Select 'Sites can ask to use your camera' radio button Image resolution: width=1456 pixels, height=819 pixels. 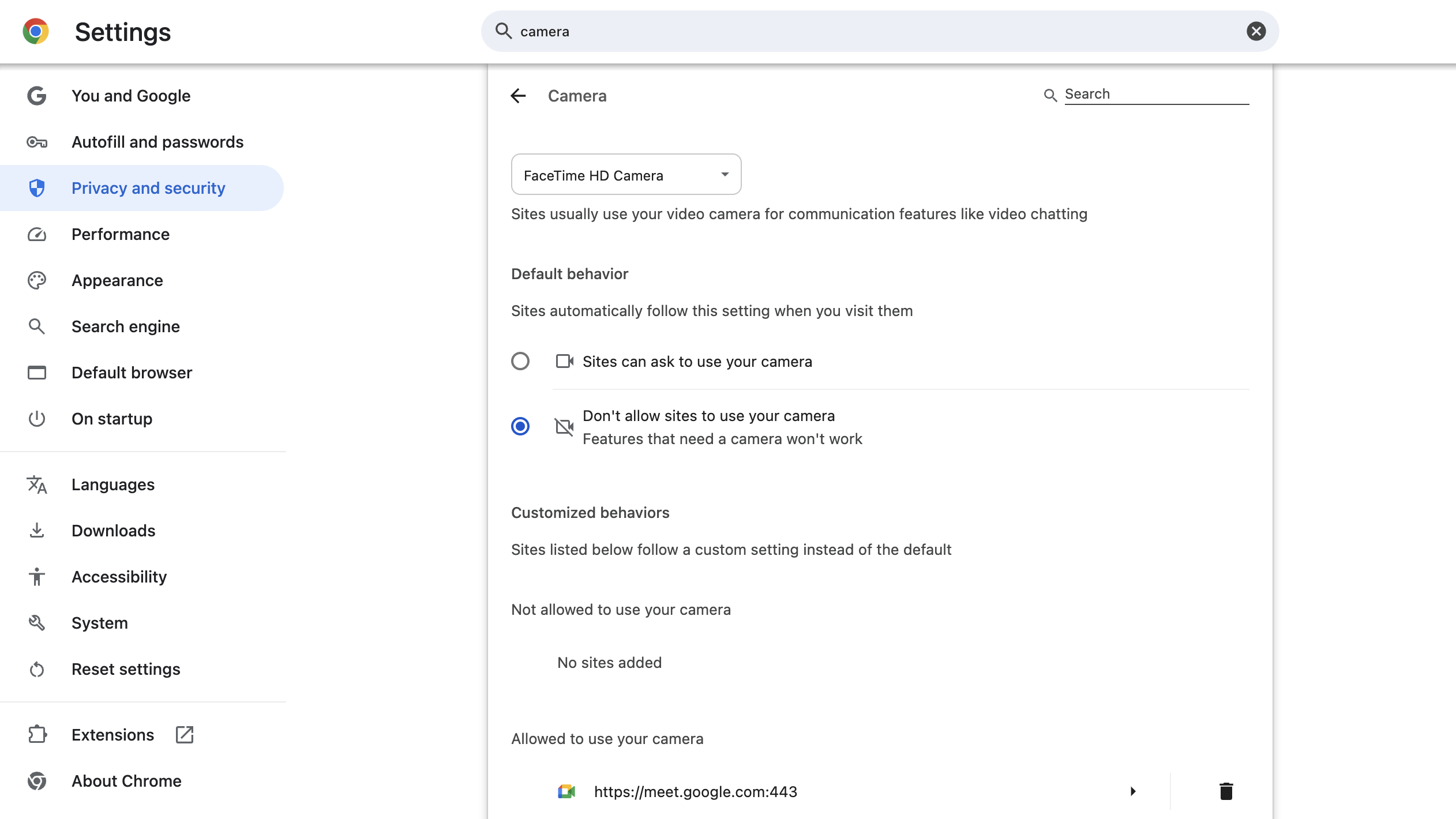[520, 361]
